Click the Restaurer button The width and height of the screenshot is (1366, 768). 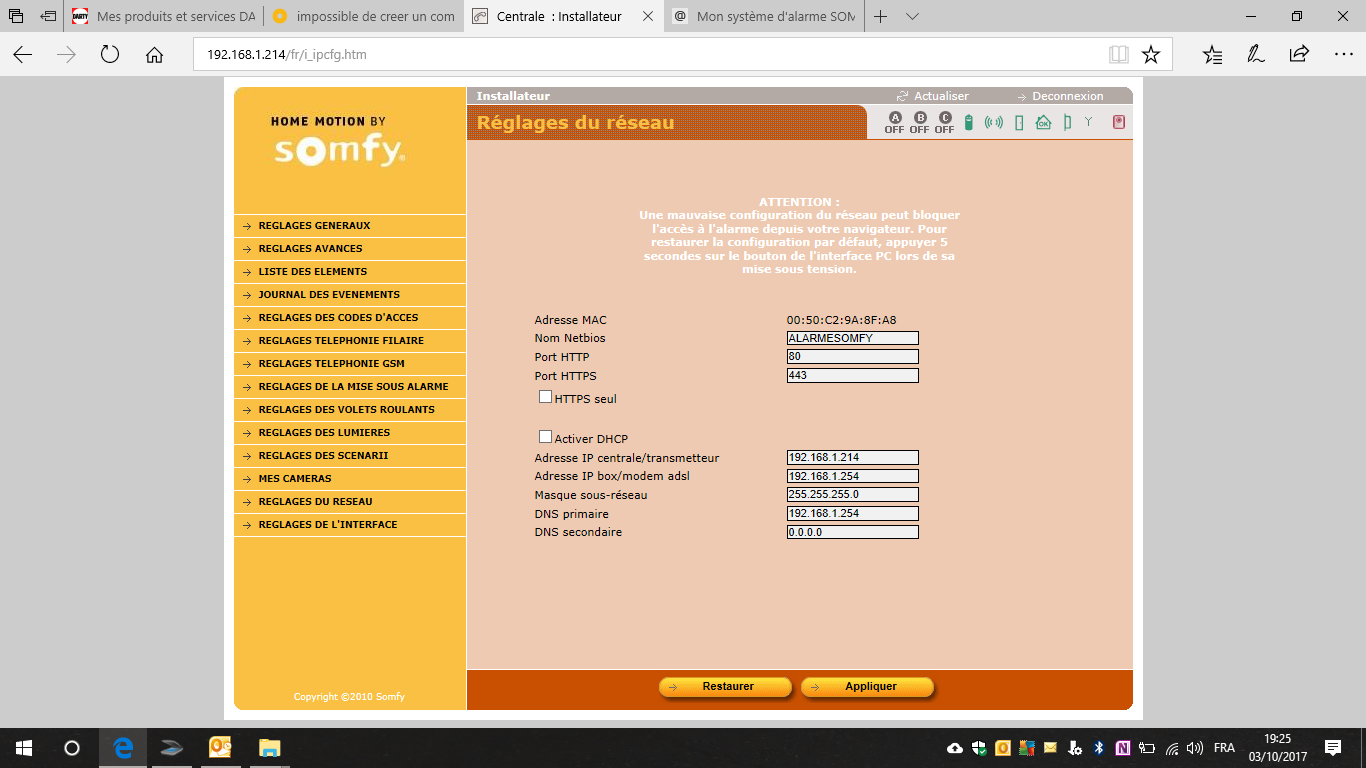[x=725, y=687]
